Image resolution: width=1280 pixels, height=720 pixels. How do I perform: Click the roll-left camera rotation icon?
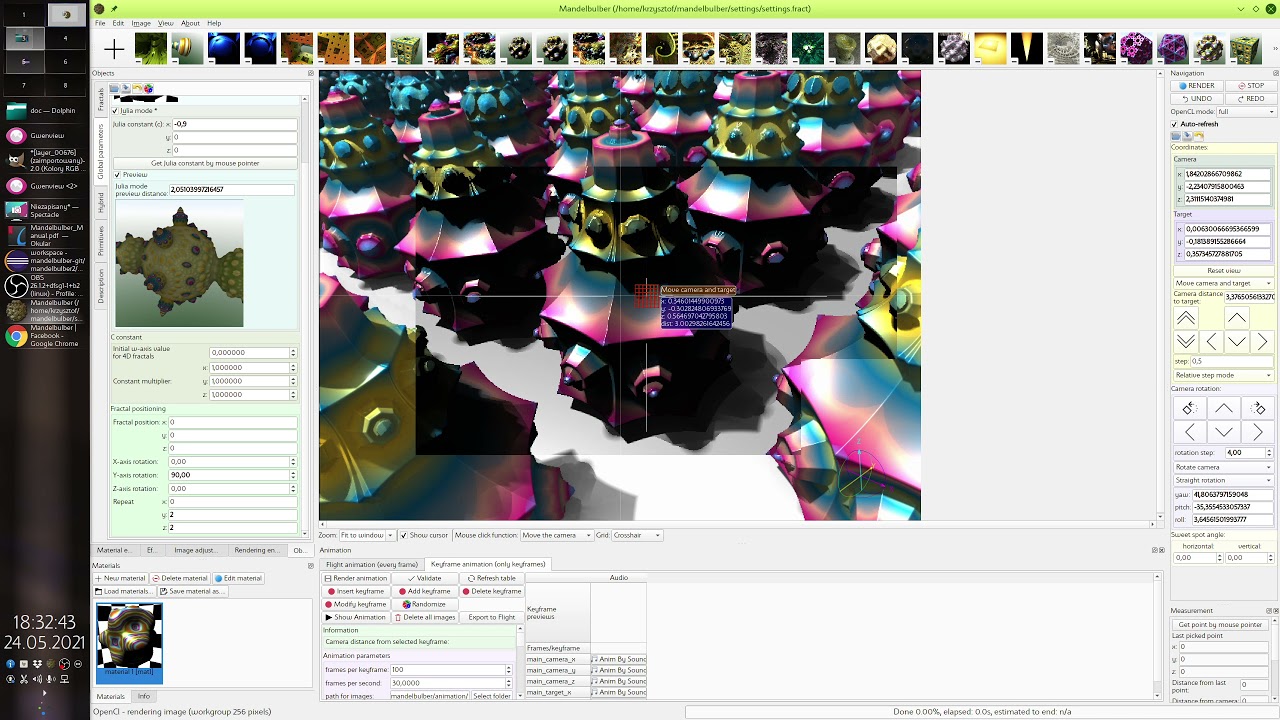point(1189,408)
